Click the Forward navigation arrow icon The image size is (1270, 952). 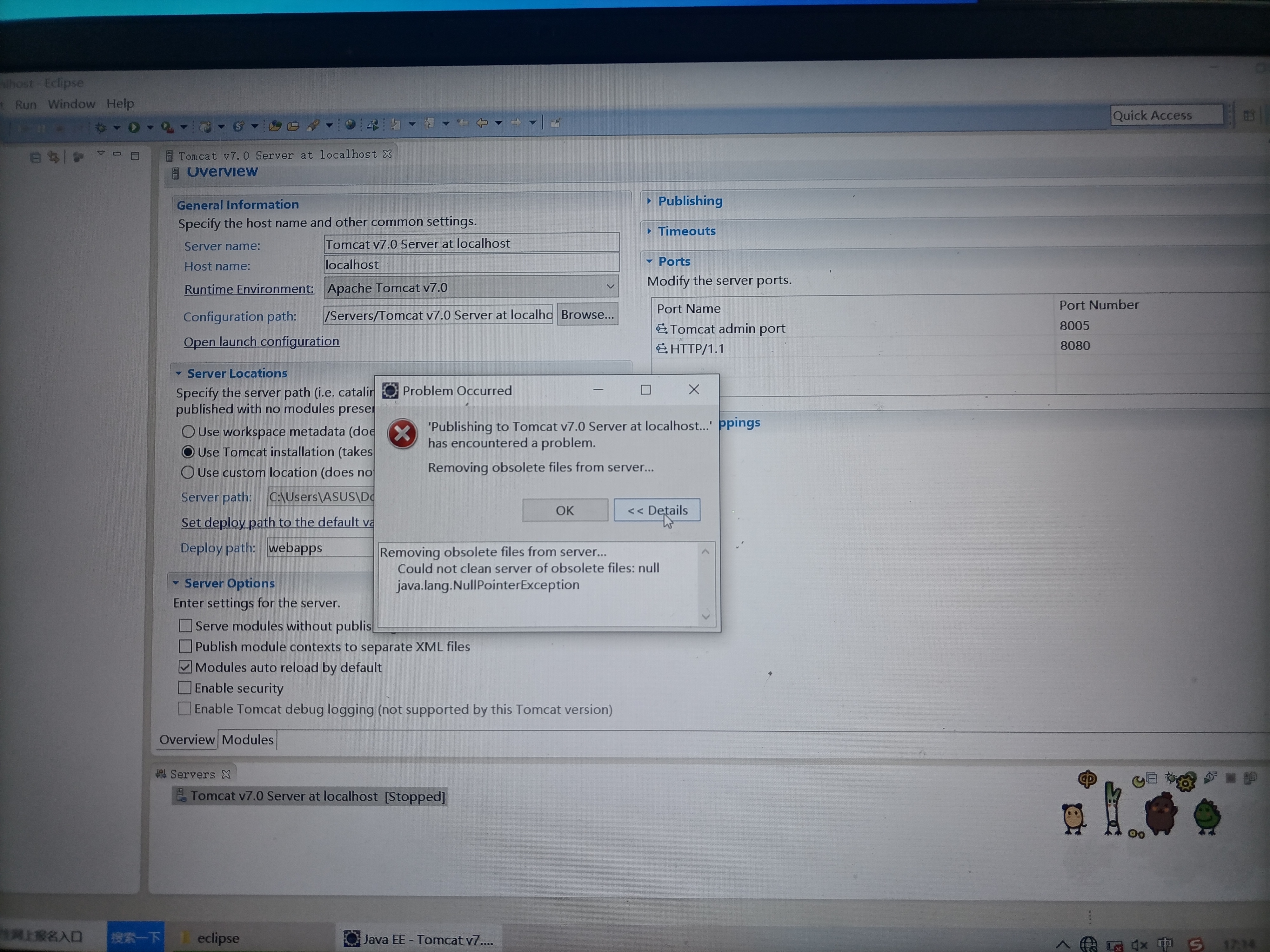(516, 122)
